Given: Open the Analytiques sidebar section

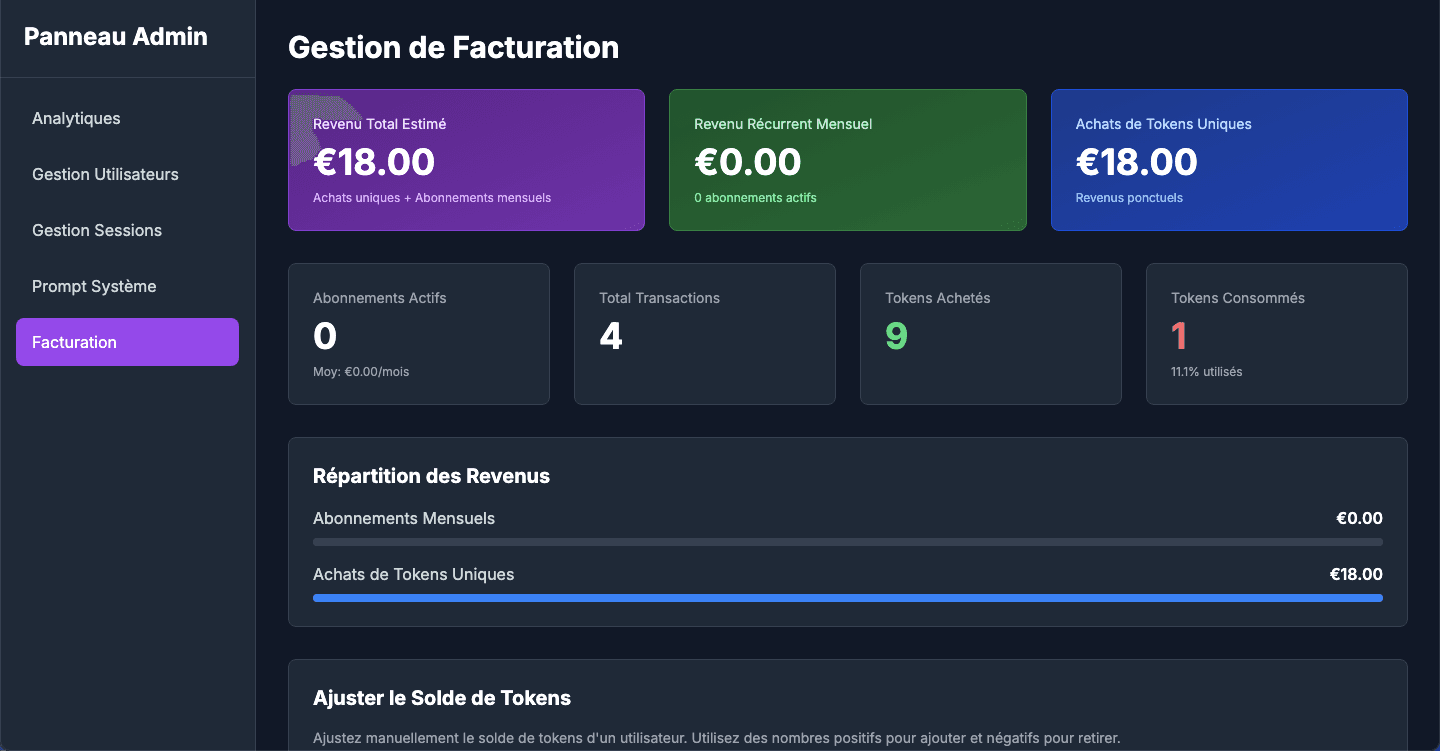Looking at the screenshot, I should (76, 118).
